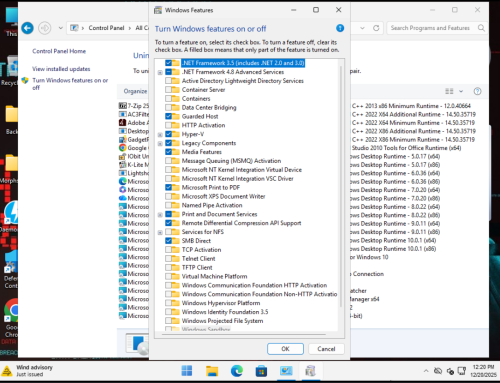Image resolution: width=500 pixels, height=383 pixels.
Task: Click the vertical scrollbar in features list
Action: point(341,187)
